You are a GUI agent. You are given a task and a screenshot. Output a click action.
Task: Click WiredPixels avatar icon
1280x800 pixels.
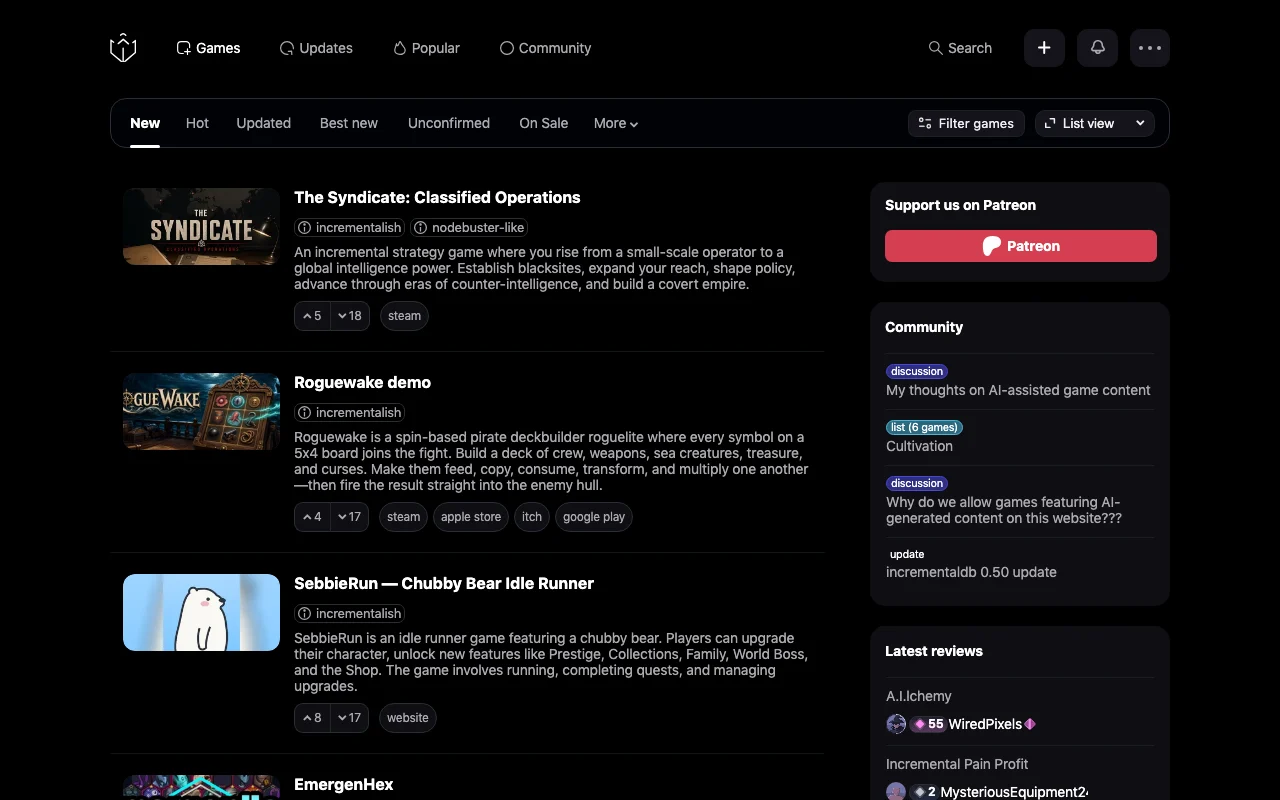(x=896, y=724)
